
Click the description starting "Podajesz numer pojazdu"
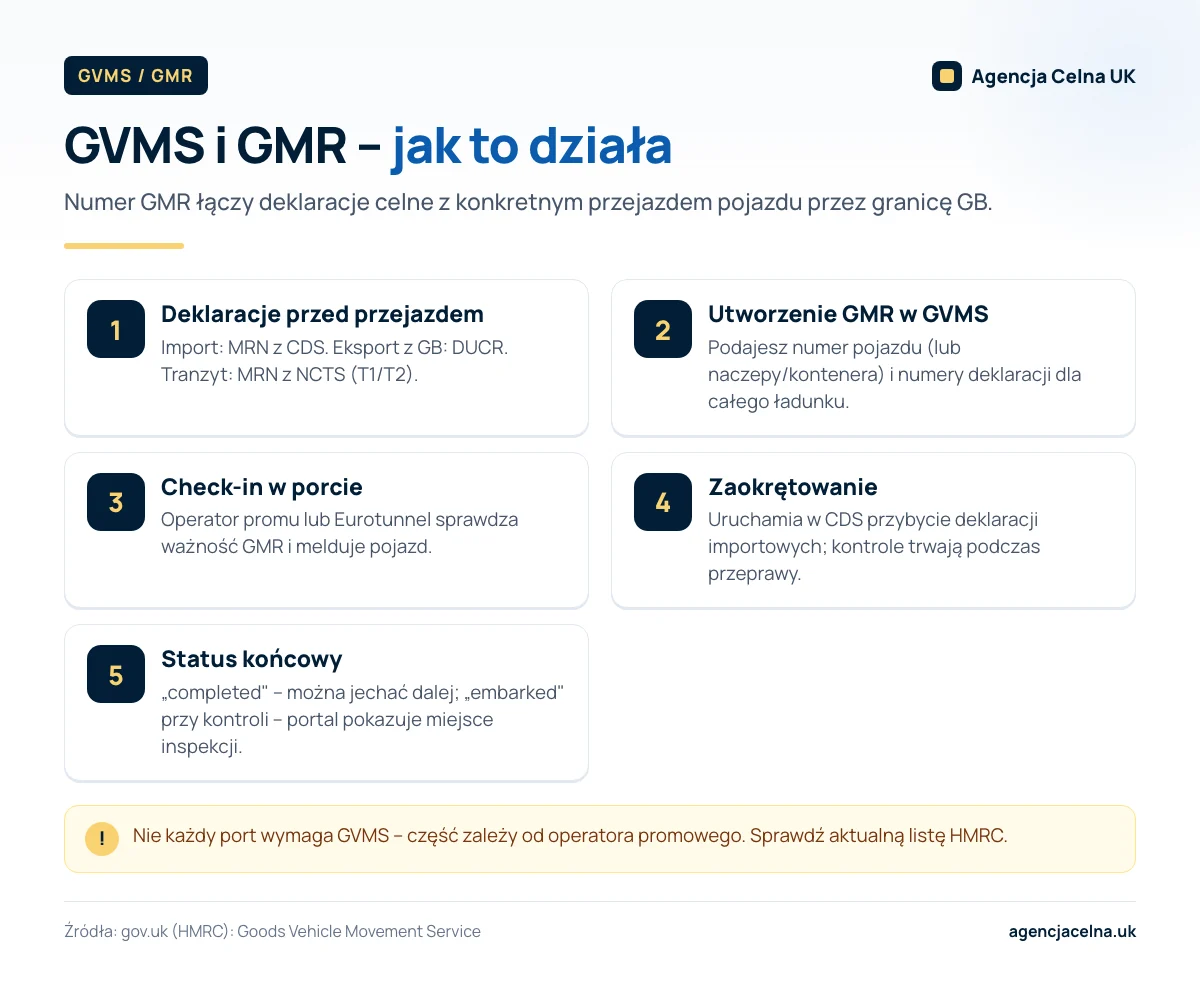[894, 375]
